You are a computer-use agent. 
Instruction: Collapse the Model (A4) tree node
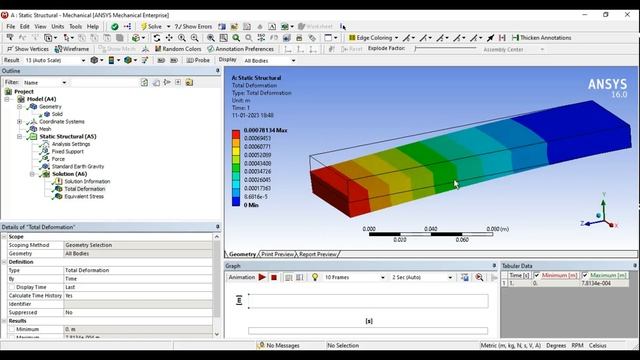click(x=7, y=99)
